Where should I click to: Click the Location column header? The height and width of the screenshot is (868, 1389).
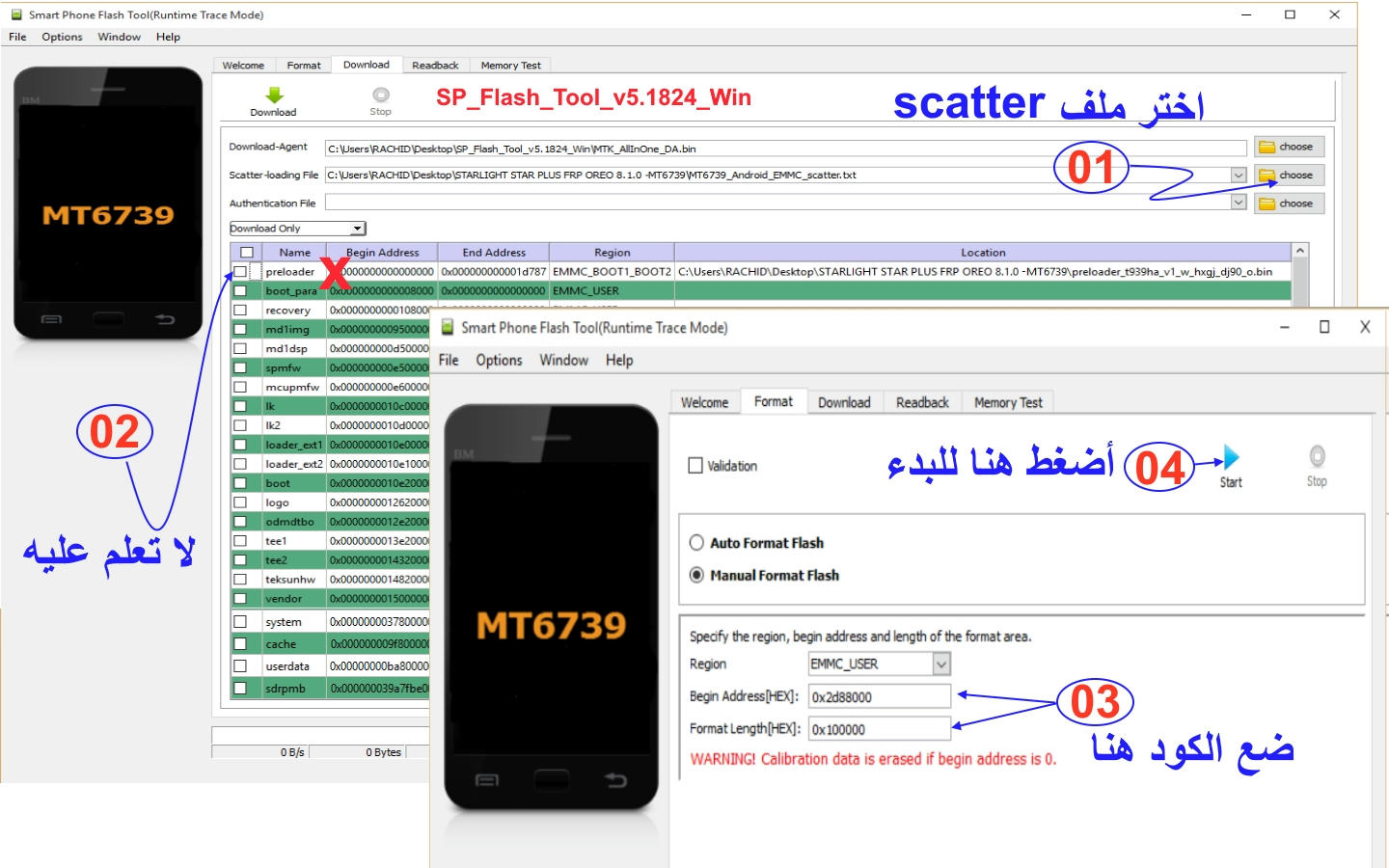click(x=983, y=253)
